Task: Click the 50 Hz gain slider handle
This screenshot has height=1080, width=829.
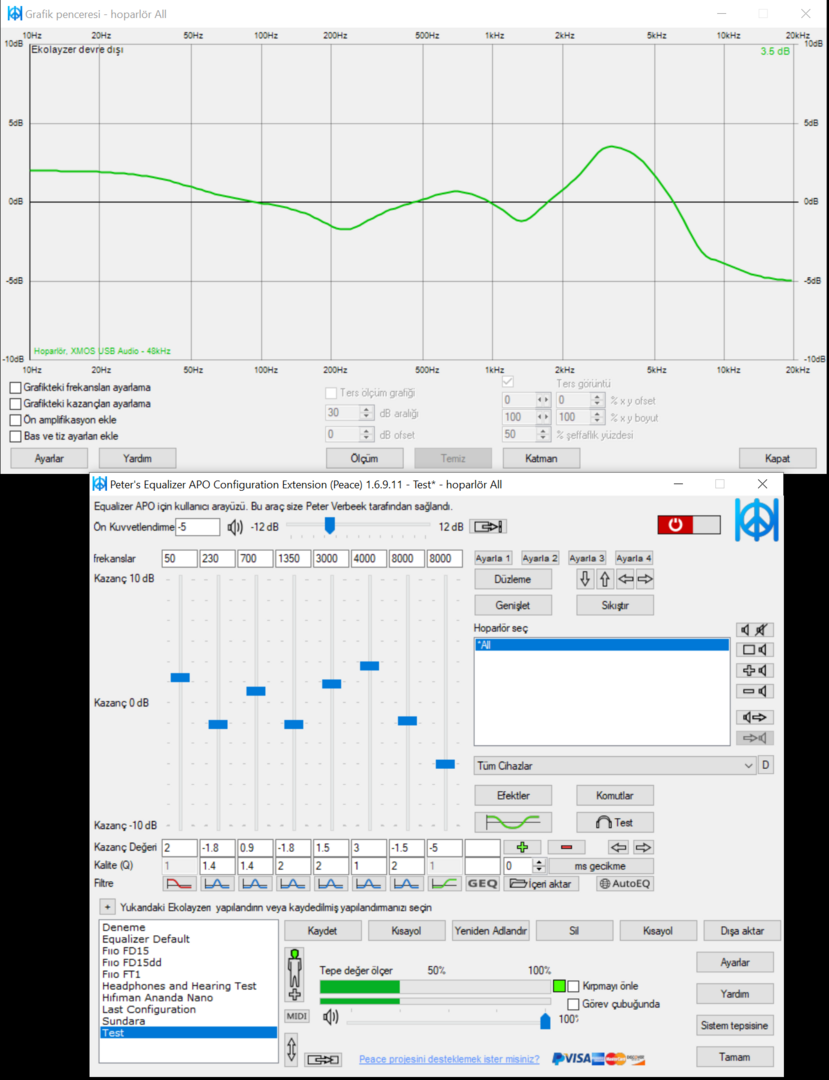Action: tap(180, 678)
